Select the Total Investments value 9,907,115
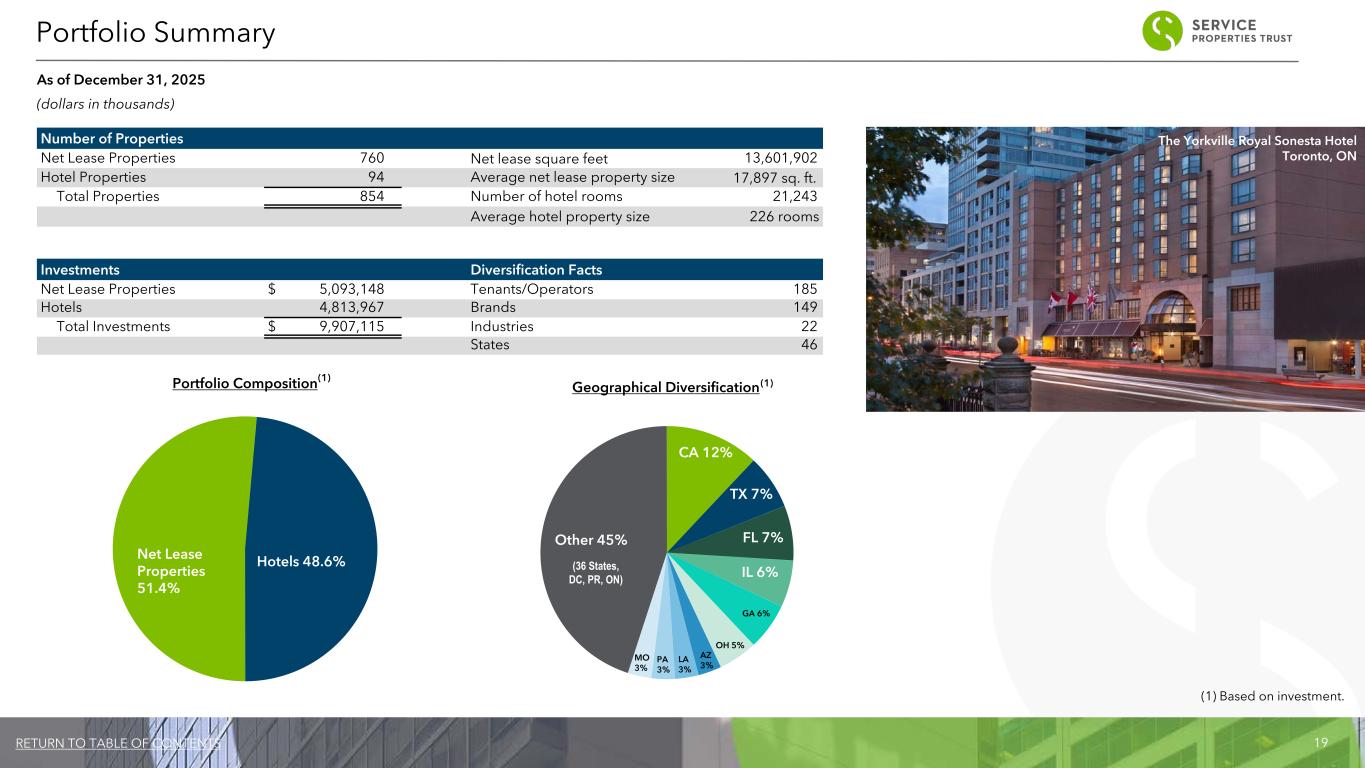Viewport: 1365px width, 768px height. 342,326
